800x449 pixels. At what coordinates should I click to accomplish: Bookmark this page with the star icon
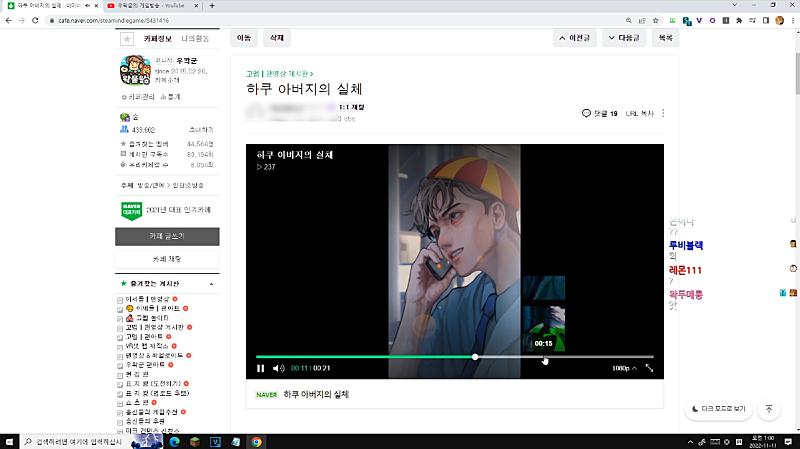click(656, 20)
